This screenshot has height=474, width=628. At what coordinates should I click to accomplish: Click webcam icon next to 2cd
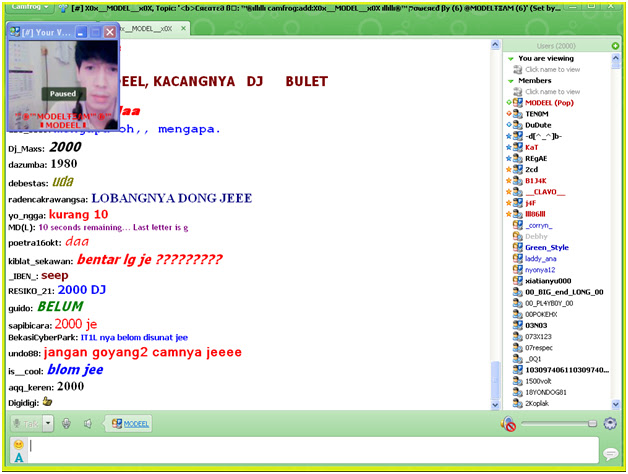pos(518,169)
